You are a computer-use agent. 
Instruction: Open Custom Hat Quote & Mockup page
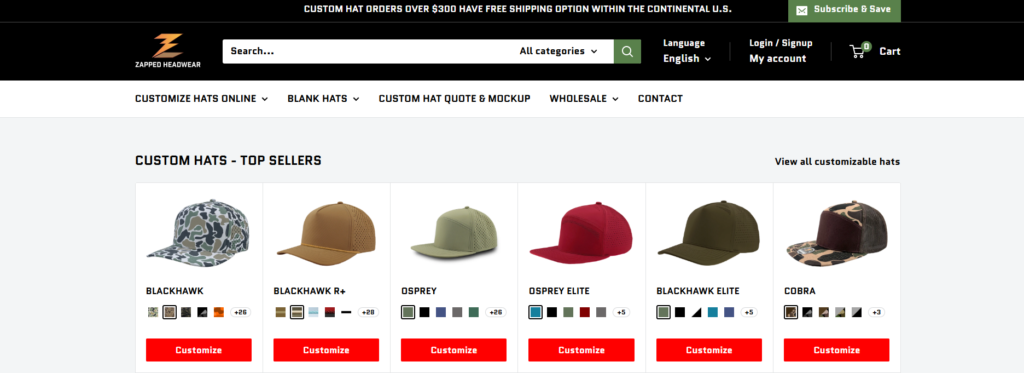(x=455, y=99)
